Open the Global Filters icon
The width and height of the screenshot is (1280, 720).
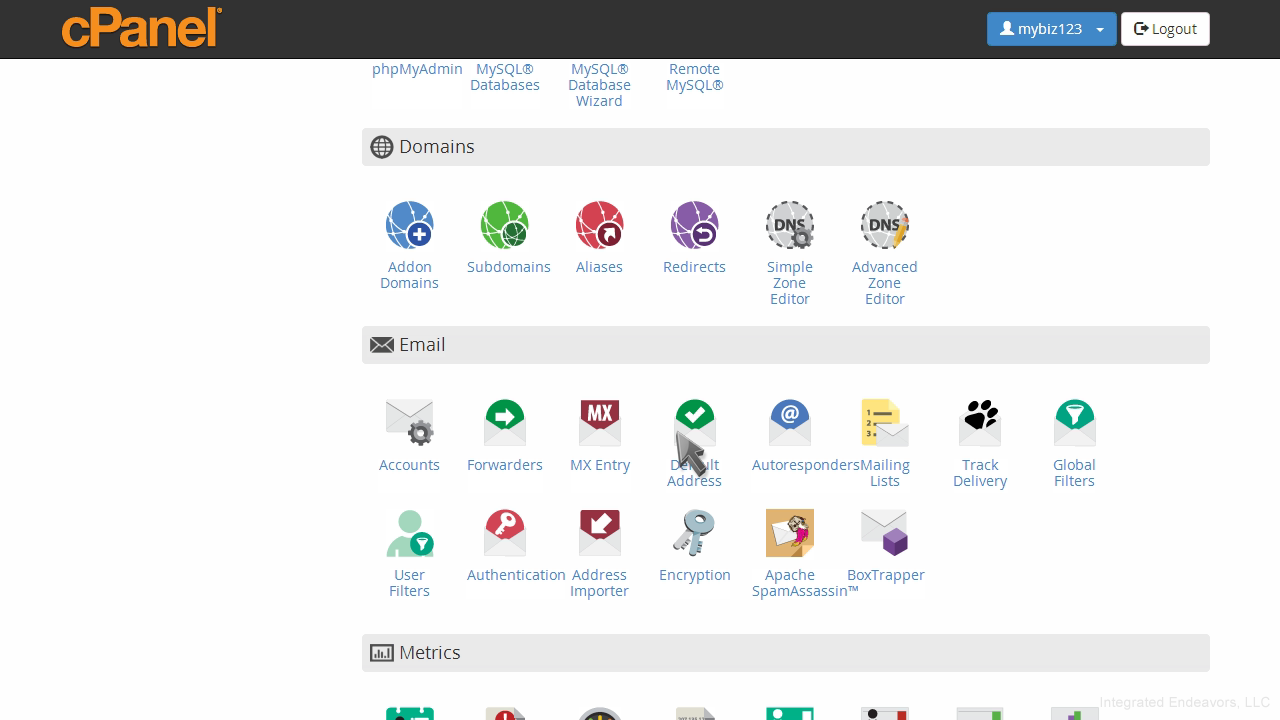click(1074, 423)
